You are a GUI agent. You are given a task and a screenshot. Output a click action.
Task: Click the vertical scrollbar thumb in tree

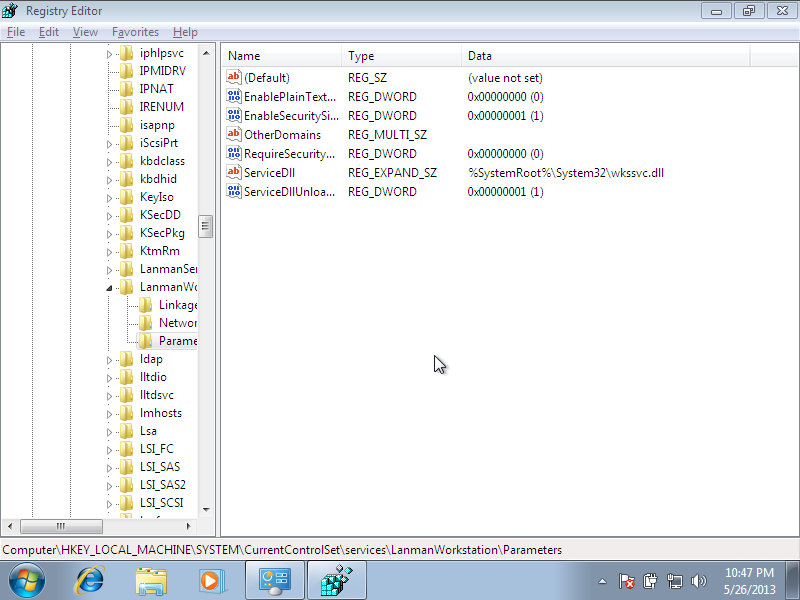[206, 226]
